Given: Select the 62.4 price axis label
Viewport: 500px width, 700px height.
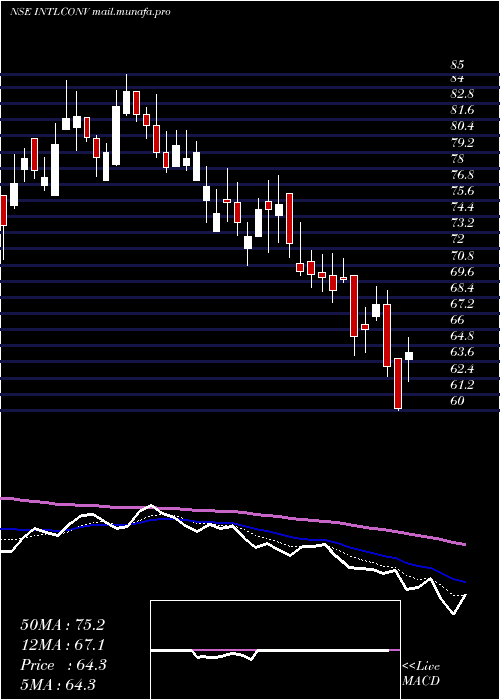Looking at the screenshot, I should pyautogui.click(x=462, y=368).
